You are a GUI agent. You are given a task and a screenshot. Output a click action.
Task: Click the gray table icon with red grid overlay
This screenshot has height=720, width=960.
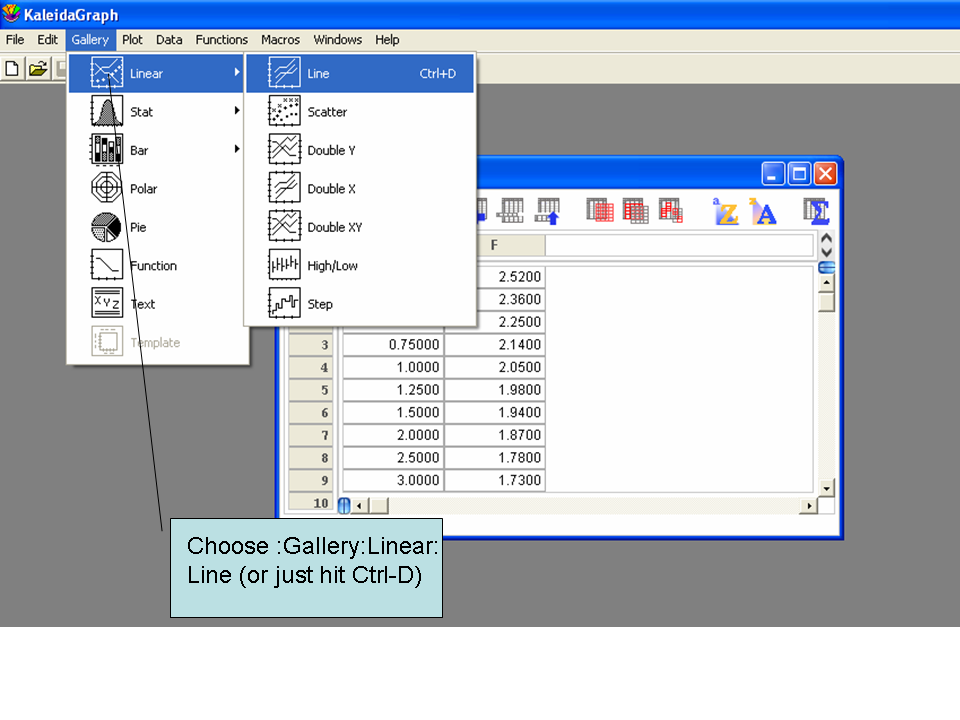[600, 211]
